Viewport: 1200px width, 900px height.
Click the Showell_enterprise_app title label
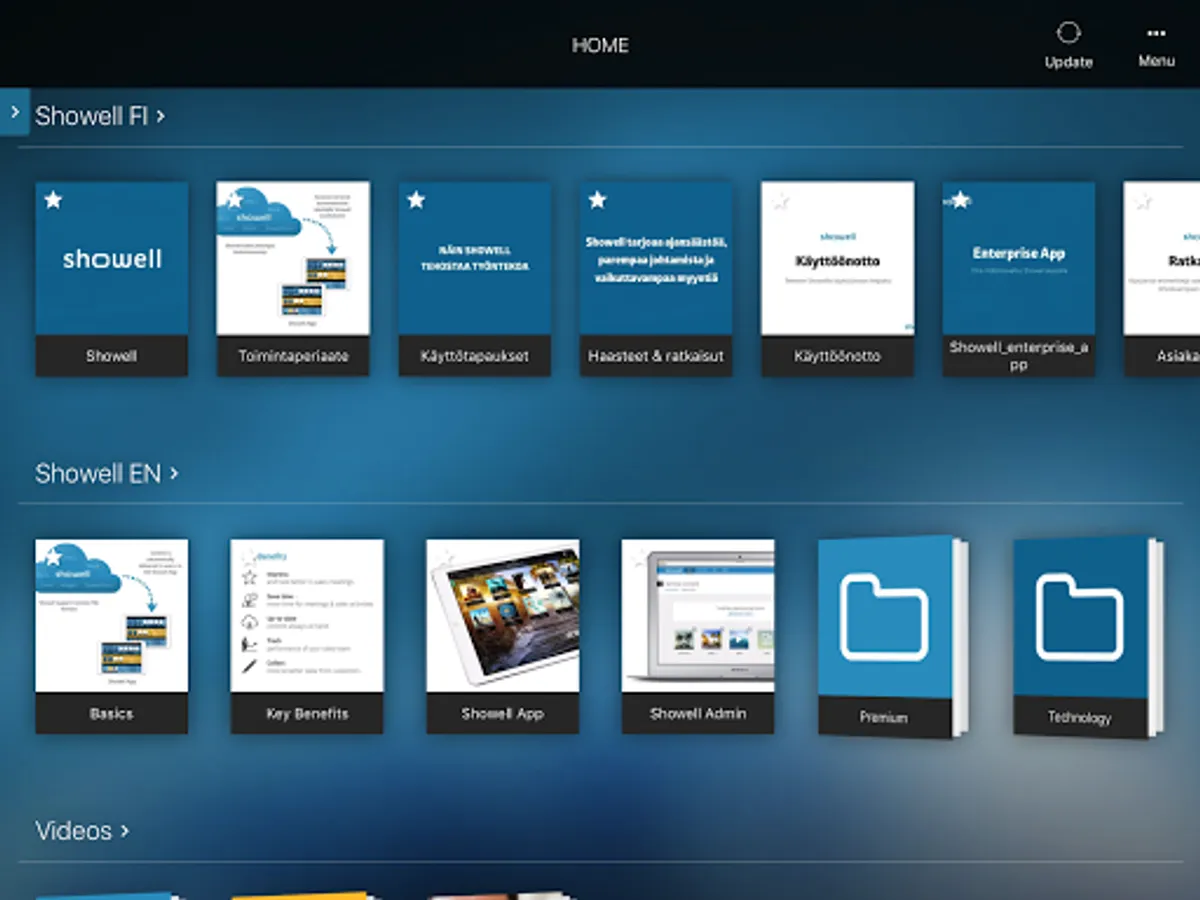[x=1019, y=356]
